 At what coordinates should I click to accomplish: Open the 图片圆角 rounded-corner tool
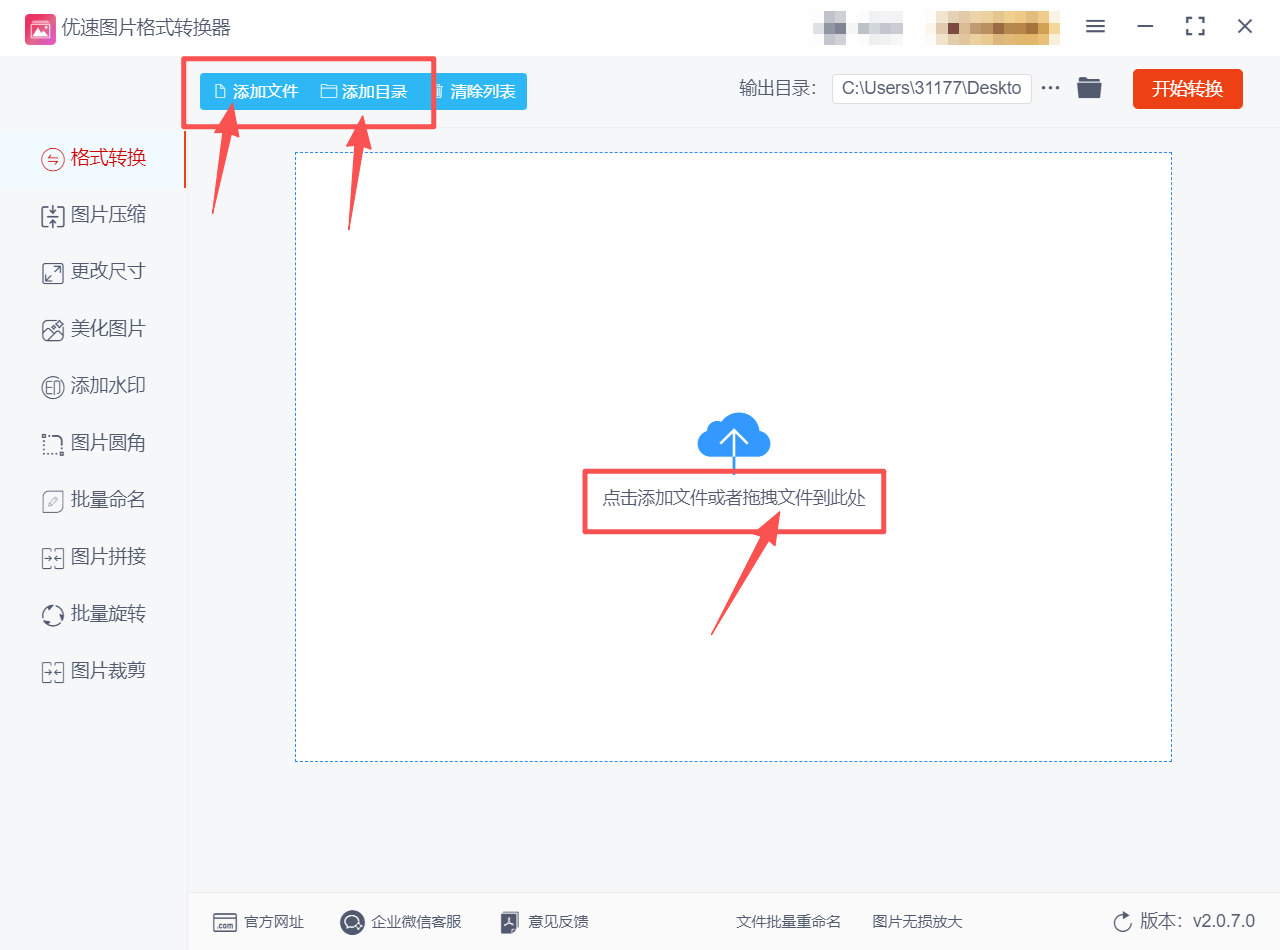(95, 443)
